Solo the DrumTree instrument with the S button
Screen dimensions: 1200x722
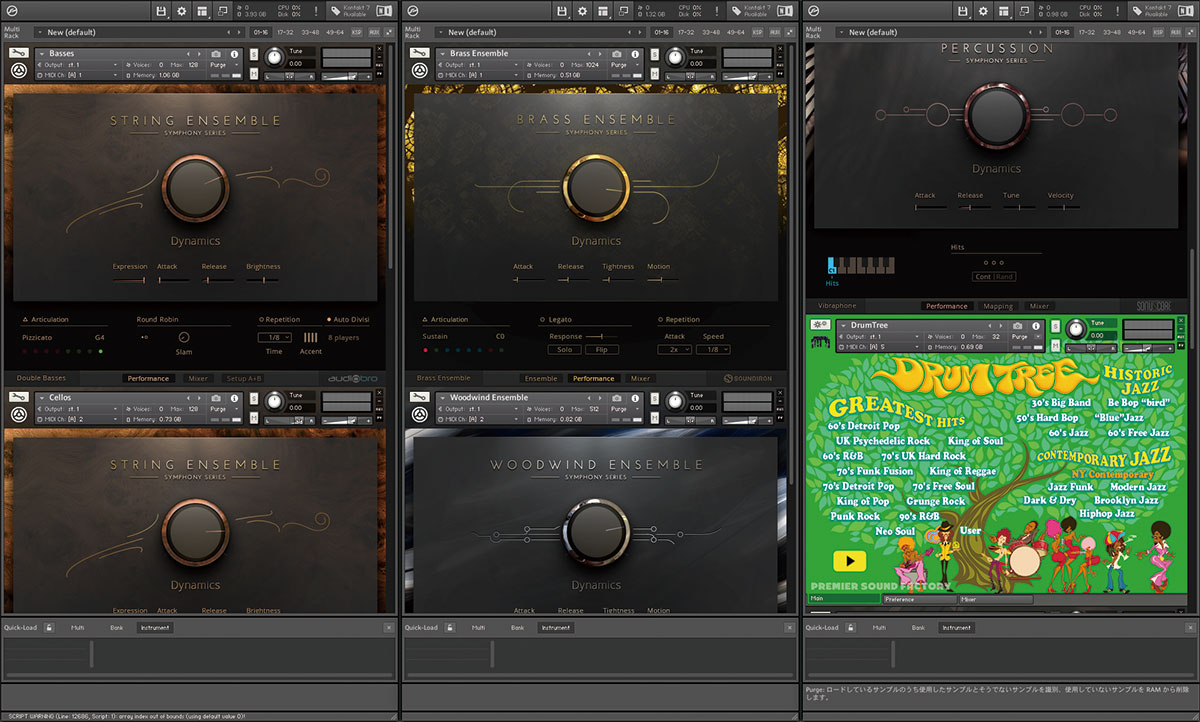click(1055, 325)
